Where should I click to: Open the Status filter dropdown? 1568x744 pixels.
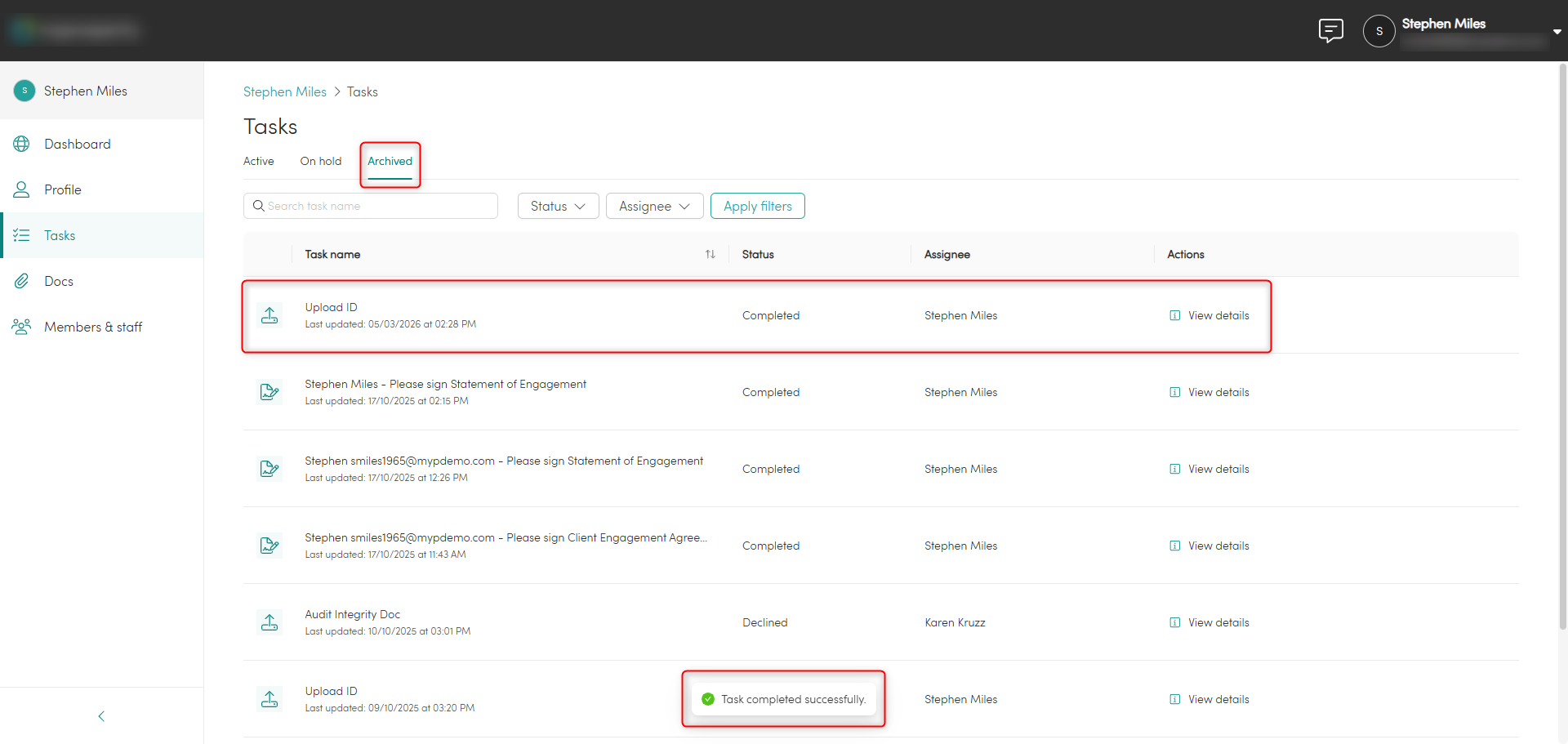[559, 206]
